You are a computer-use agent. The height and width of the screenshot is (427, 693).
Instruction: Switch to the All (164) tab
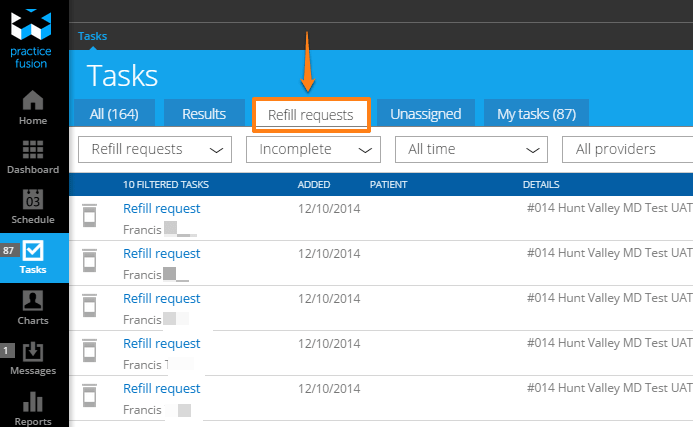tap(114, 114)
